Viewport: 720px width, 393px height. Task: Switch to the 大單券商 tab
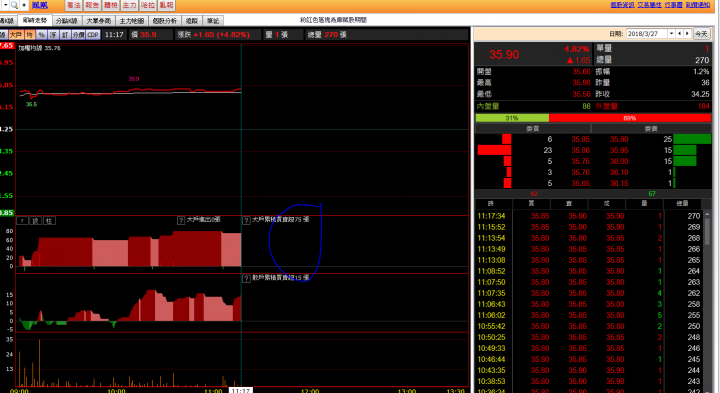(99, 21)
